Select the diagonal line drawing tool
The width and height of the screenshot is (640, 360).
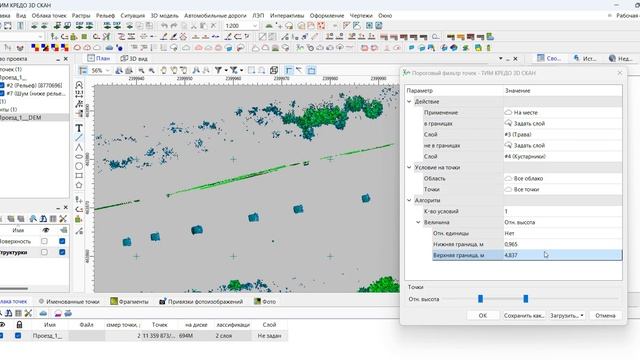click(x=79, y=138)
